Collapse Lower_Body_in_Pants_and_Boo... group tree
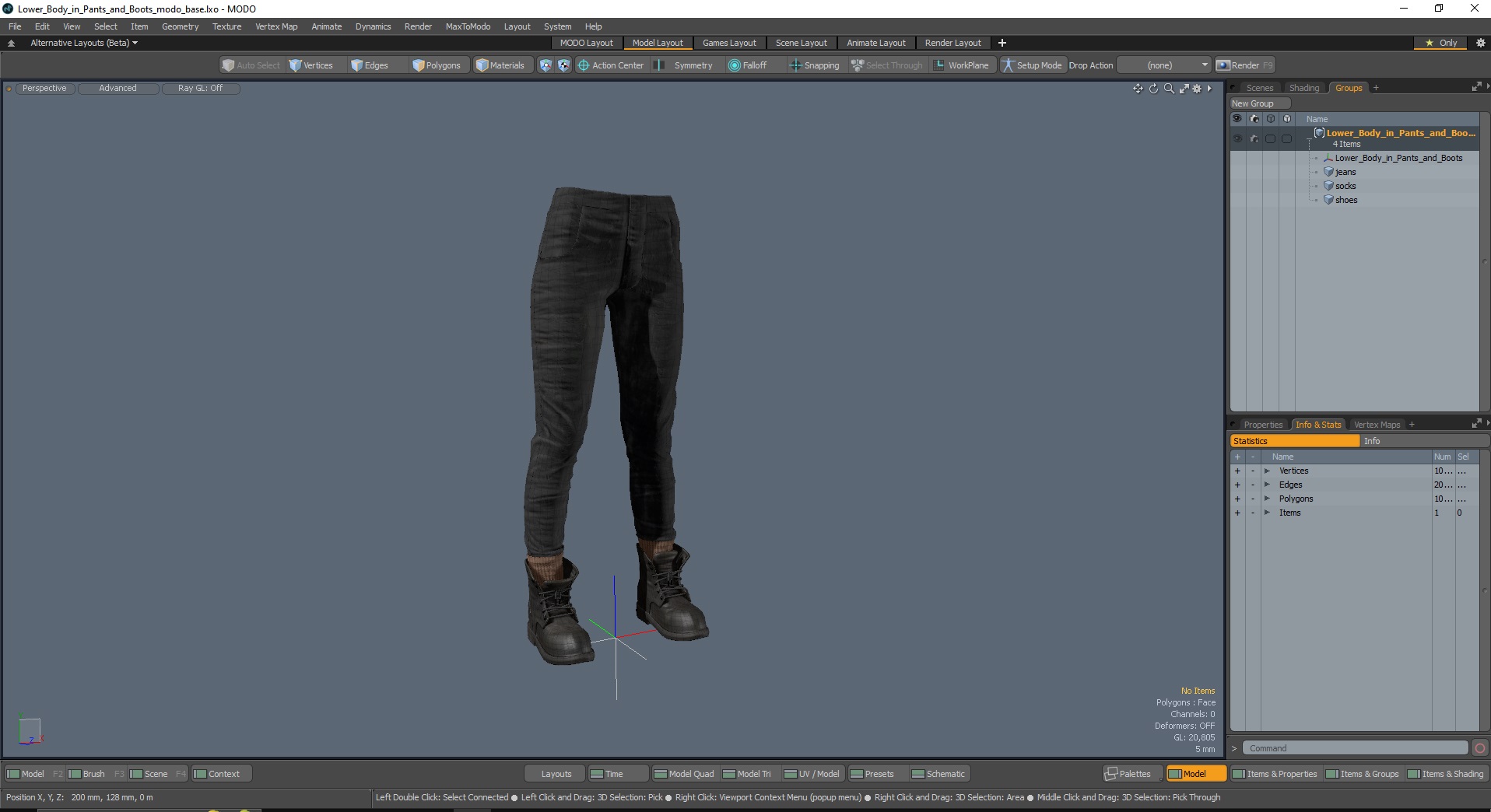Screen dimensions: 1491x812 click(x=1310, y=138)
